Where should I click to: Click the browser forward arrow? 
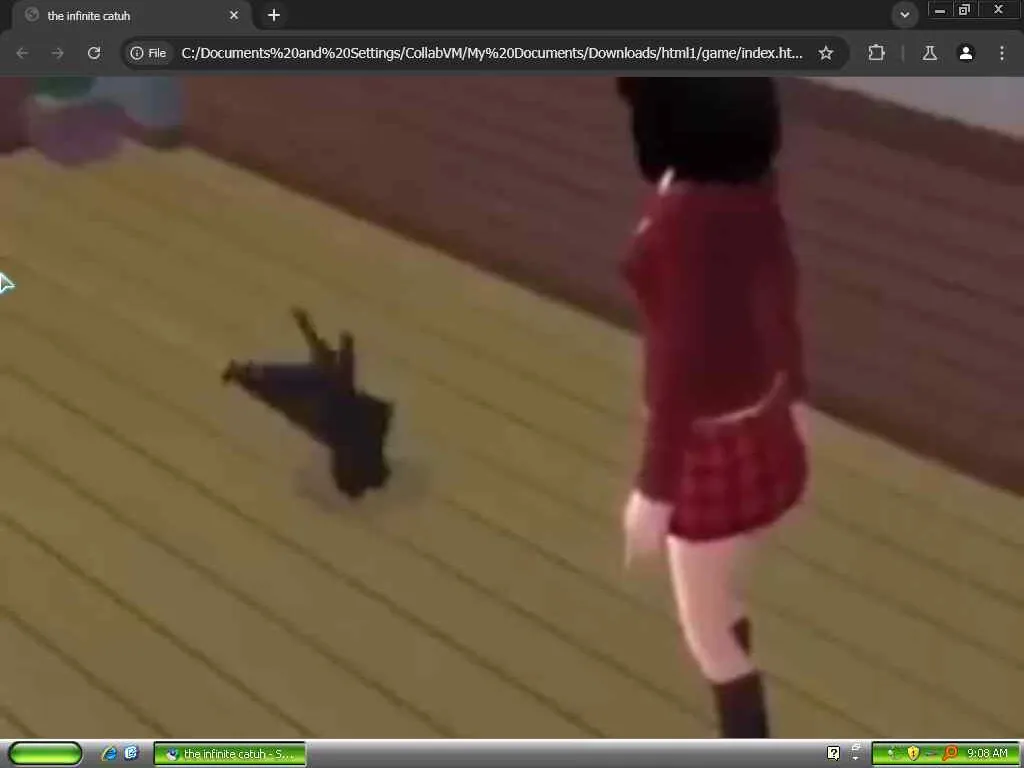(x=58, y=53)
